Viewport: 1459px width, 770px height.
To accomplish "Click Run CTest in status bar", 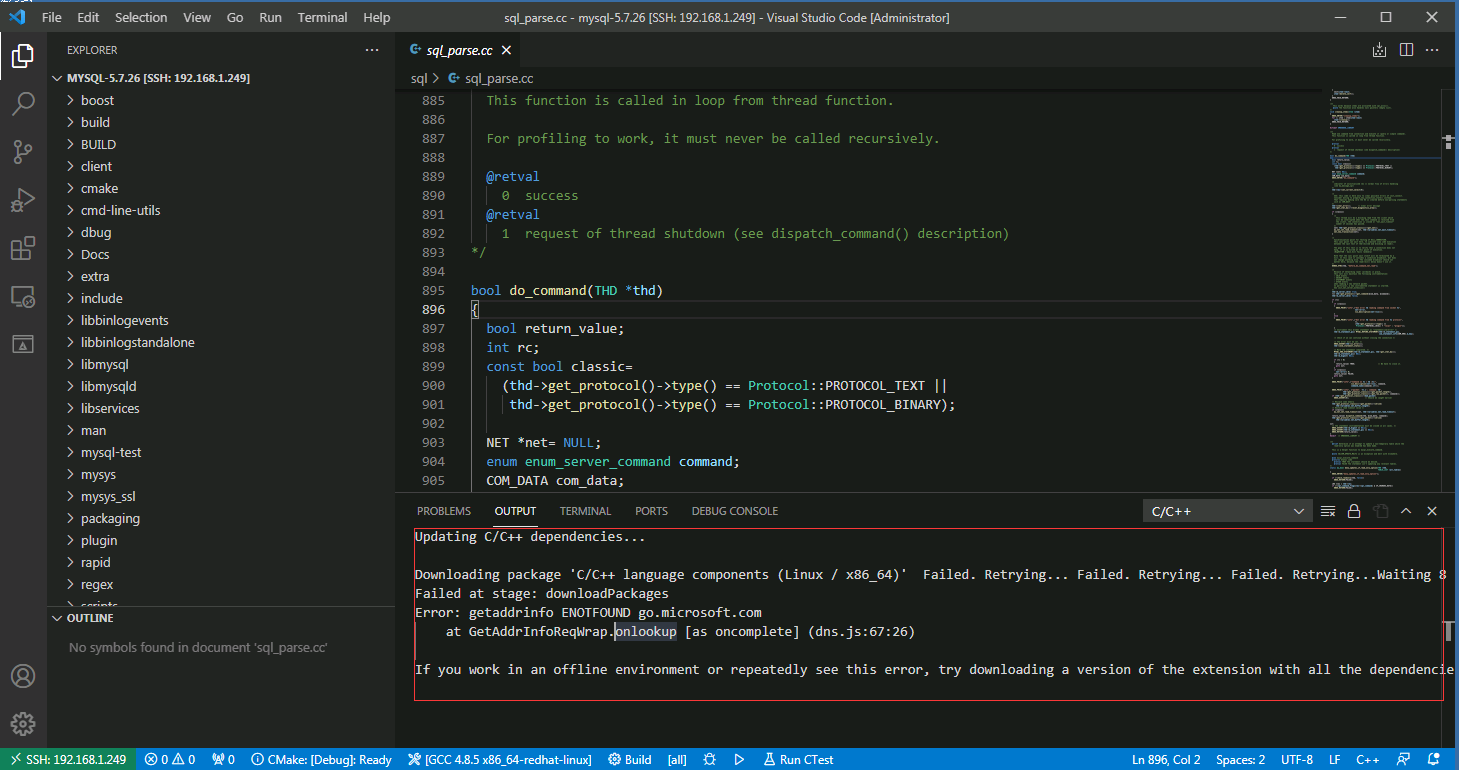I will tap(797, 759).
